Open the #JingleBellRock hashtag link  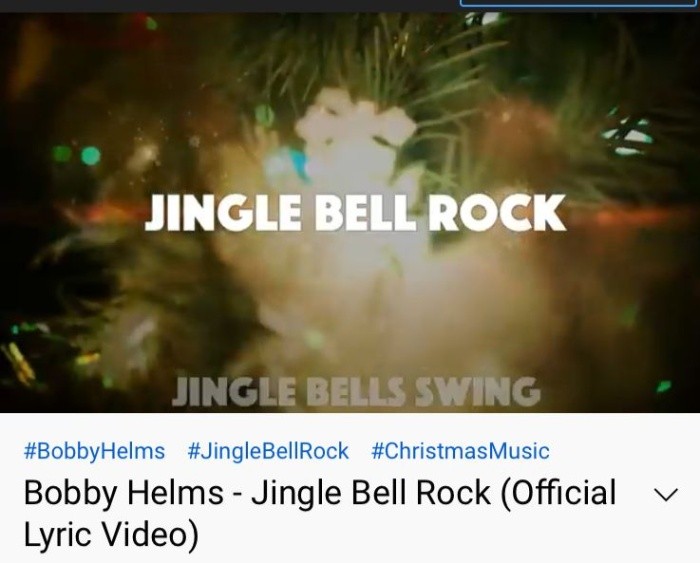point(268,451)
